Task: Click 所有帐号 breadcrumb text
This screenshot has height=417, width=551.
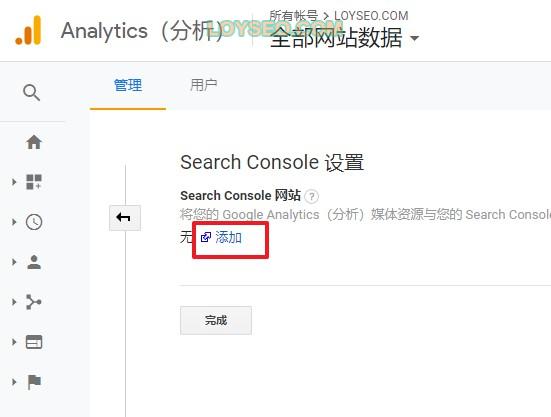Action: point(293,16)
